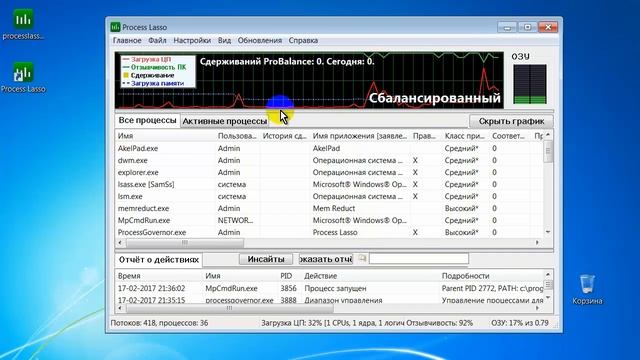Click the process list horizontal scrollbar thumb

(185, 242)
